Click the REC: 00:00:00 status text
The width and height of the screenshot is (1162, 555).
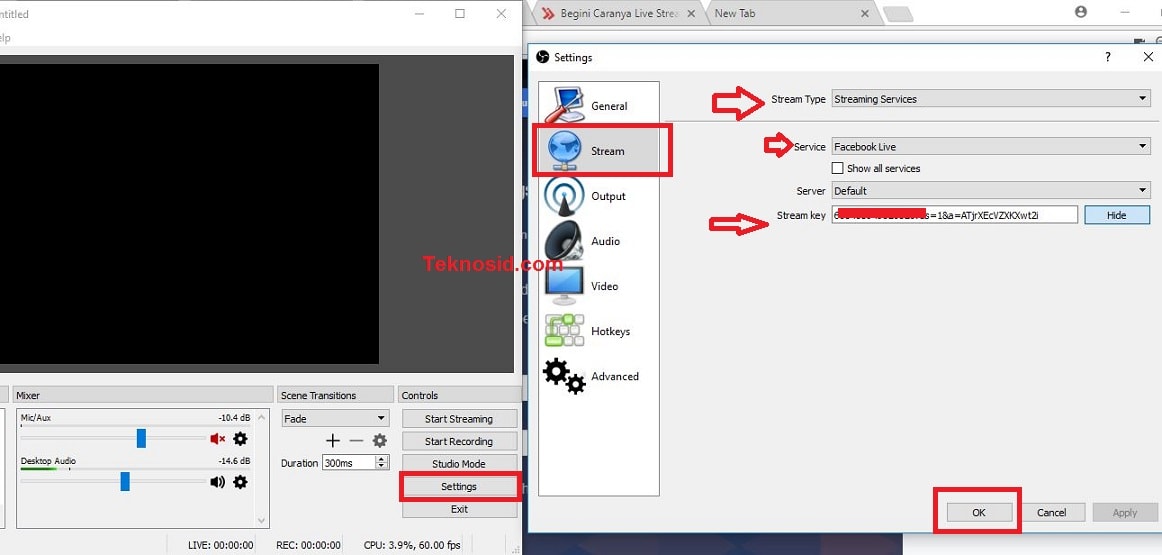coord(308,545)
